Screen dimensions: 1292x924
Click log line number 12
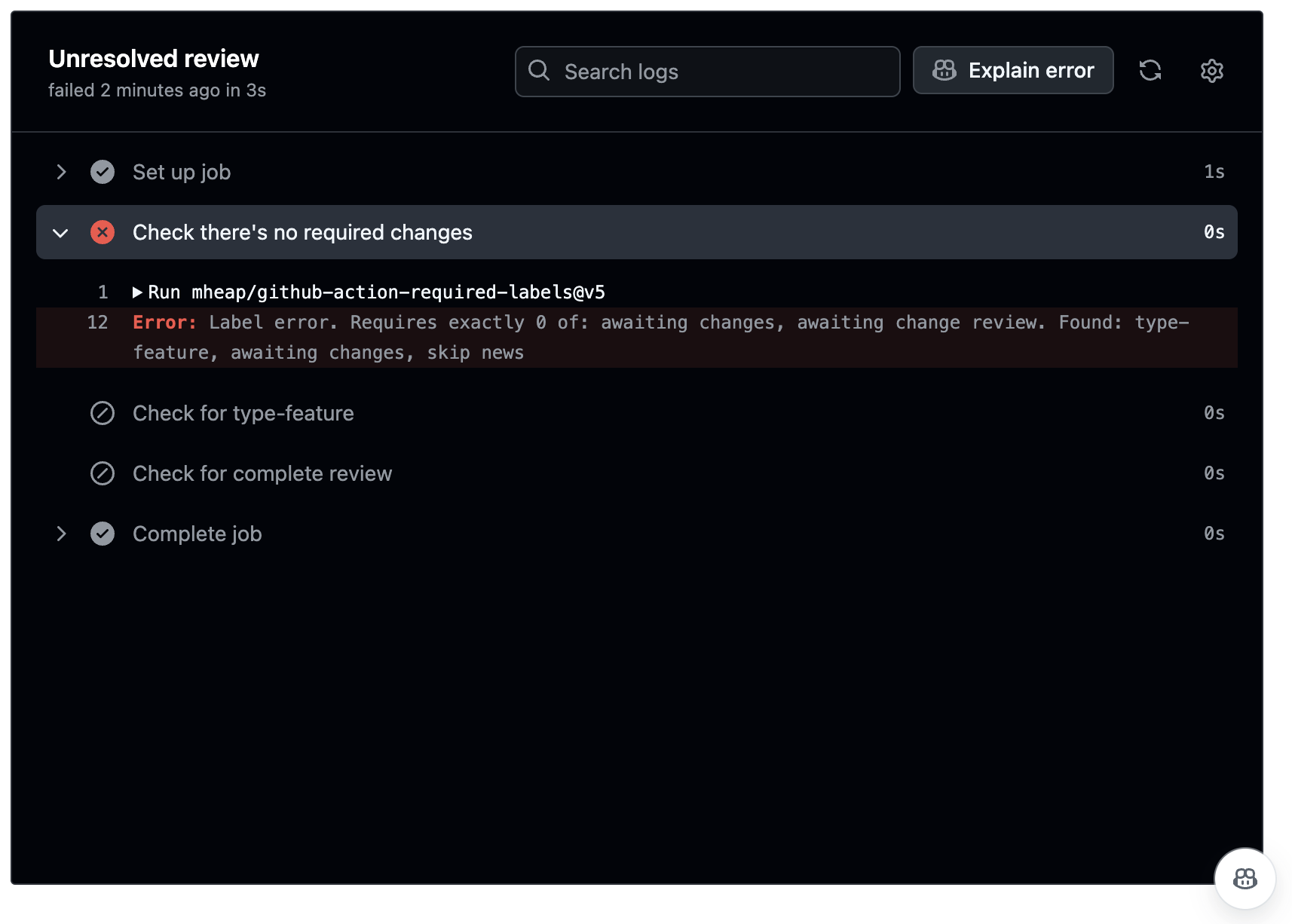(98, 323)
